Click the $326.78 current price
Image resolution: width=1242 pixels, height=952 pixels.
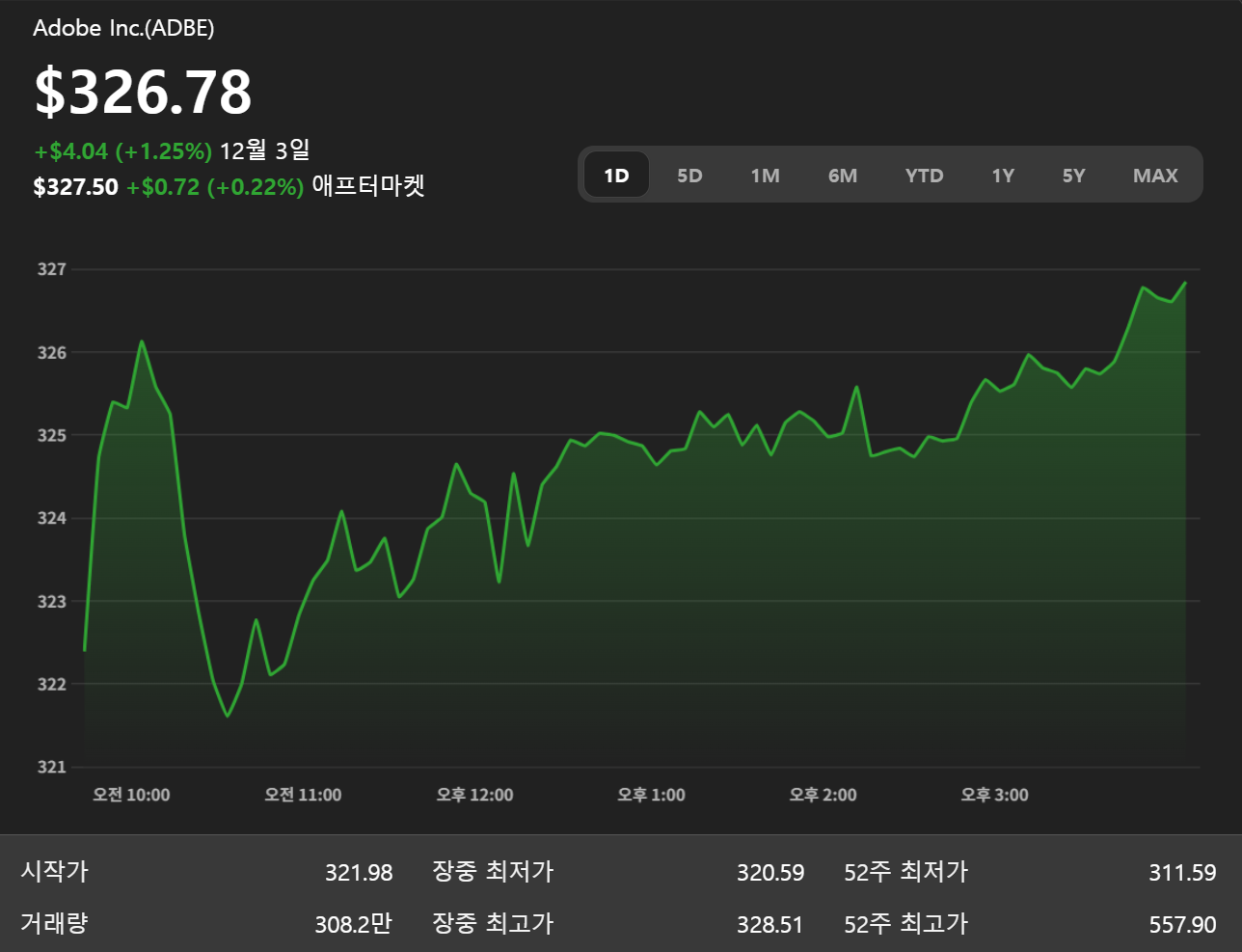coord(143,92)
